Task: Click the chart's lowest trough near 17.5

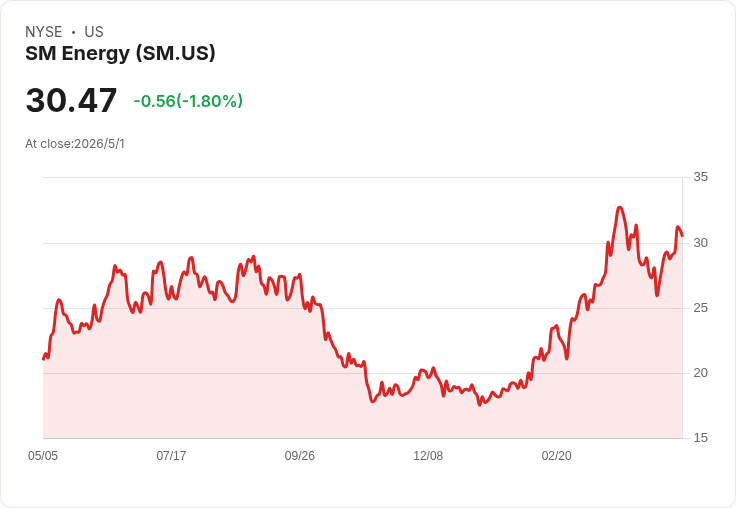Action: [x=480, y=404]
